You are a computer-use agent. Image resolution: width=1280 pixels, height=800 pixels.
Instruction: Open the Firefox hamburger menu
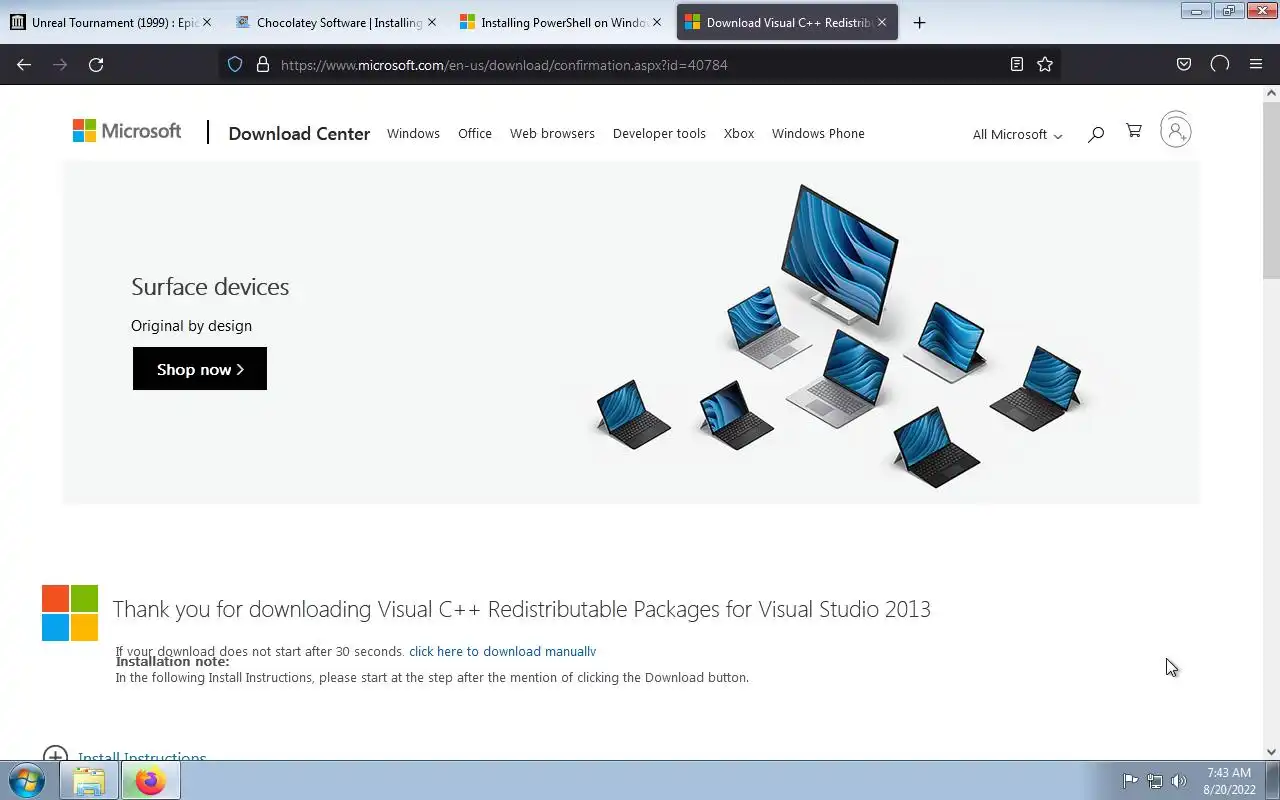point(1256,64)
